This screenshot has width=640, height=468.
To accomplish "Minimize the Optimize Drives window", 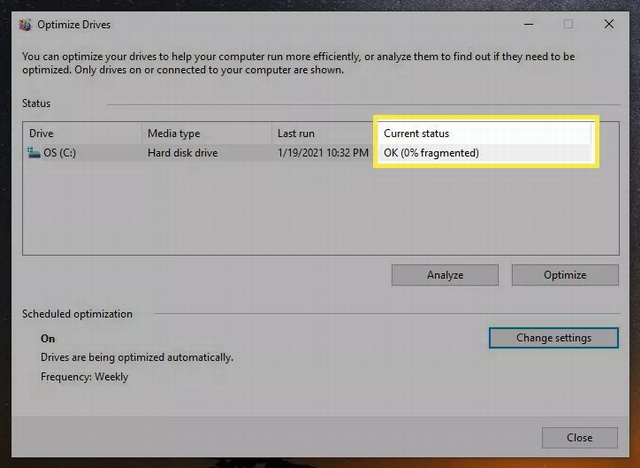I will click(x=529, y=24).
